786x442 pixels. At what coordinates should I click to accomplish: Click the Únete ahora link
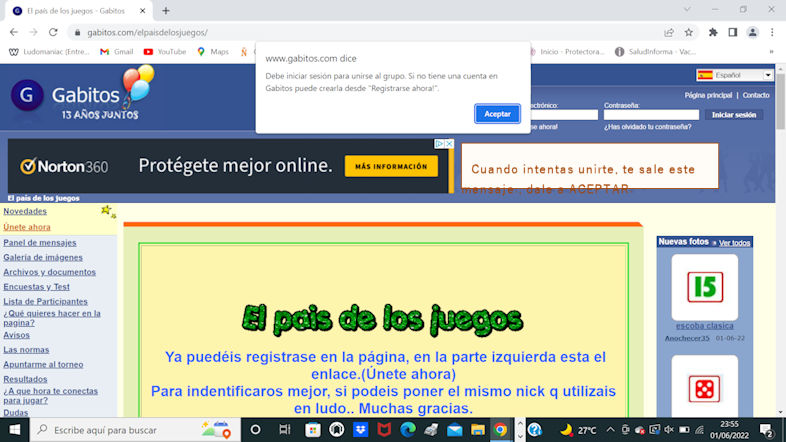pos(27,227)
